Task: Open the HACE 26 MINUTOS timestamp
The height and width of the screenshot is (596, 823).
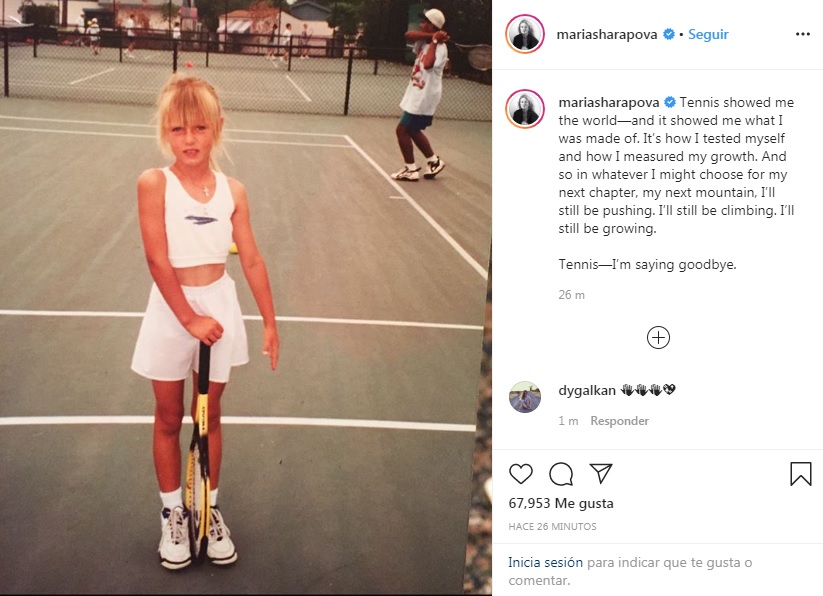Action: tap(552, 526)
